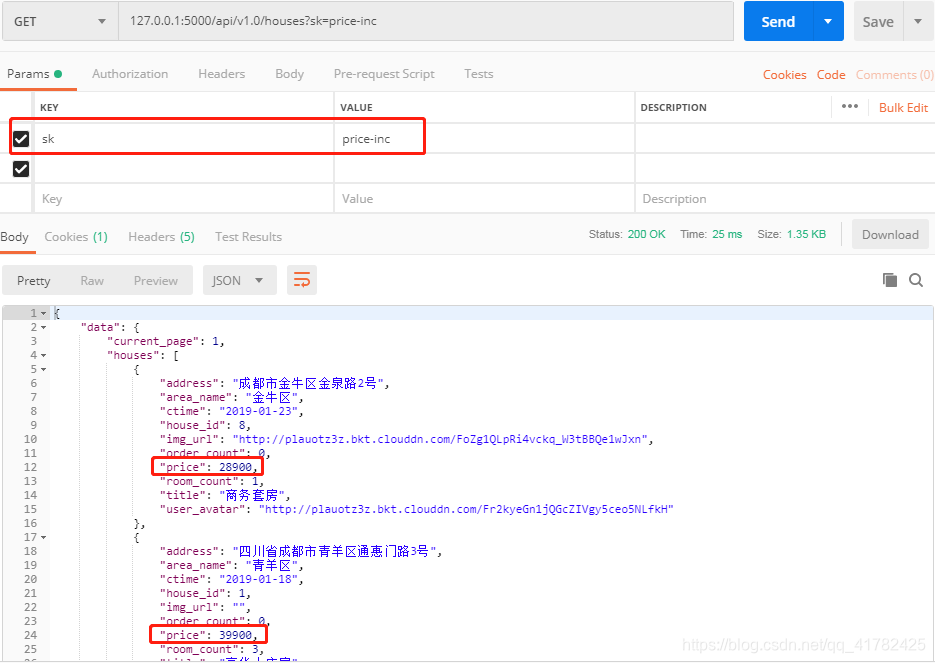Image resolution: width=935 pixels, height=663 pixels.
Task: Click the DESCRIPTION column header
Action: (673, 107)
